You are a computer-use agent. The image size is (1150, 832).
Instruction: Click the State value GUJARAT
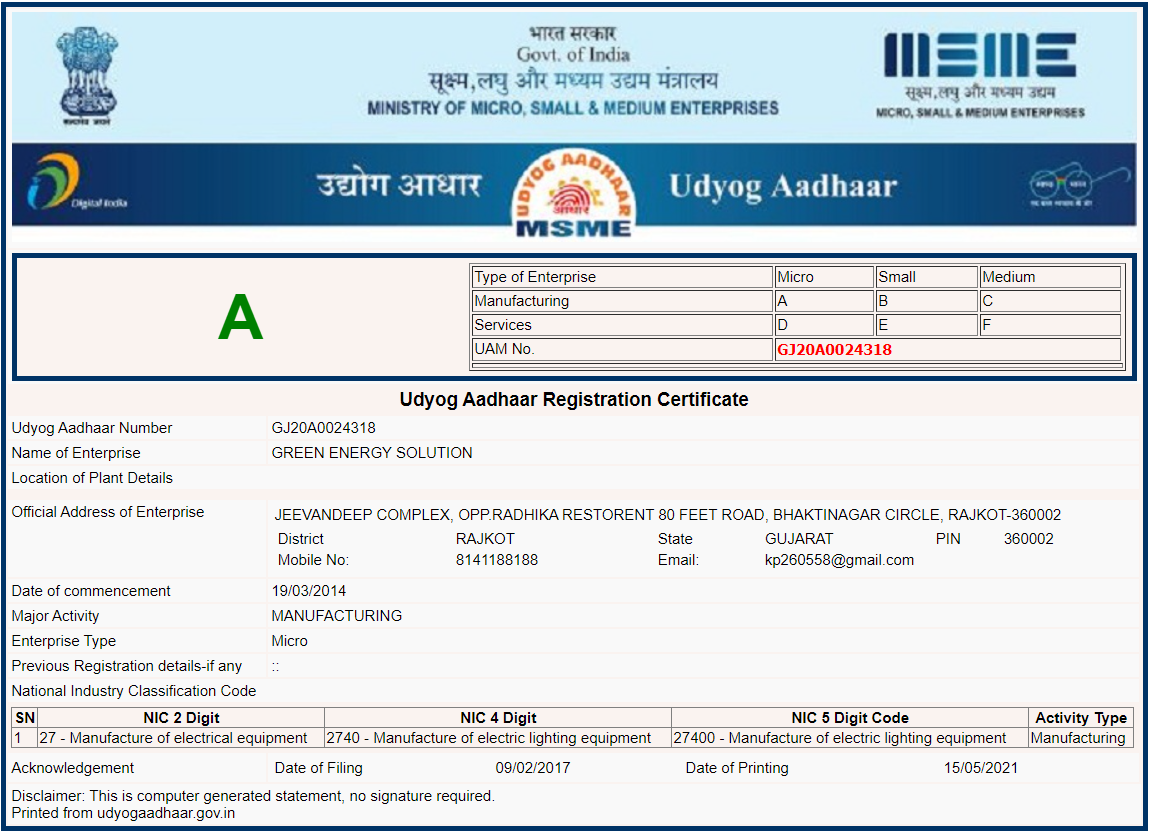(x=799, y=539)
